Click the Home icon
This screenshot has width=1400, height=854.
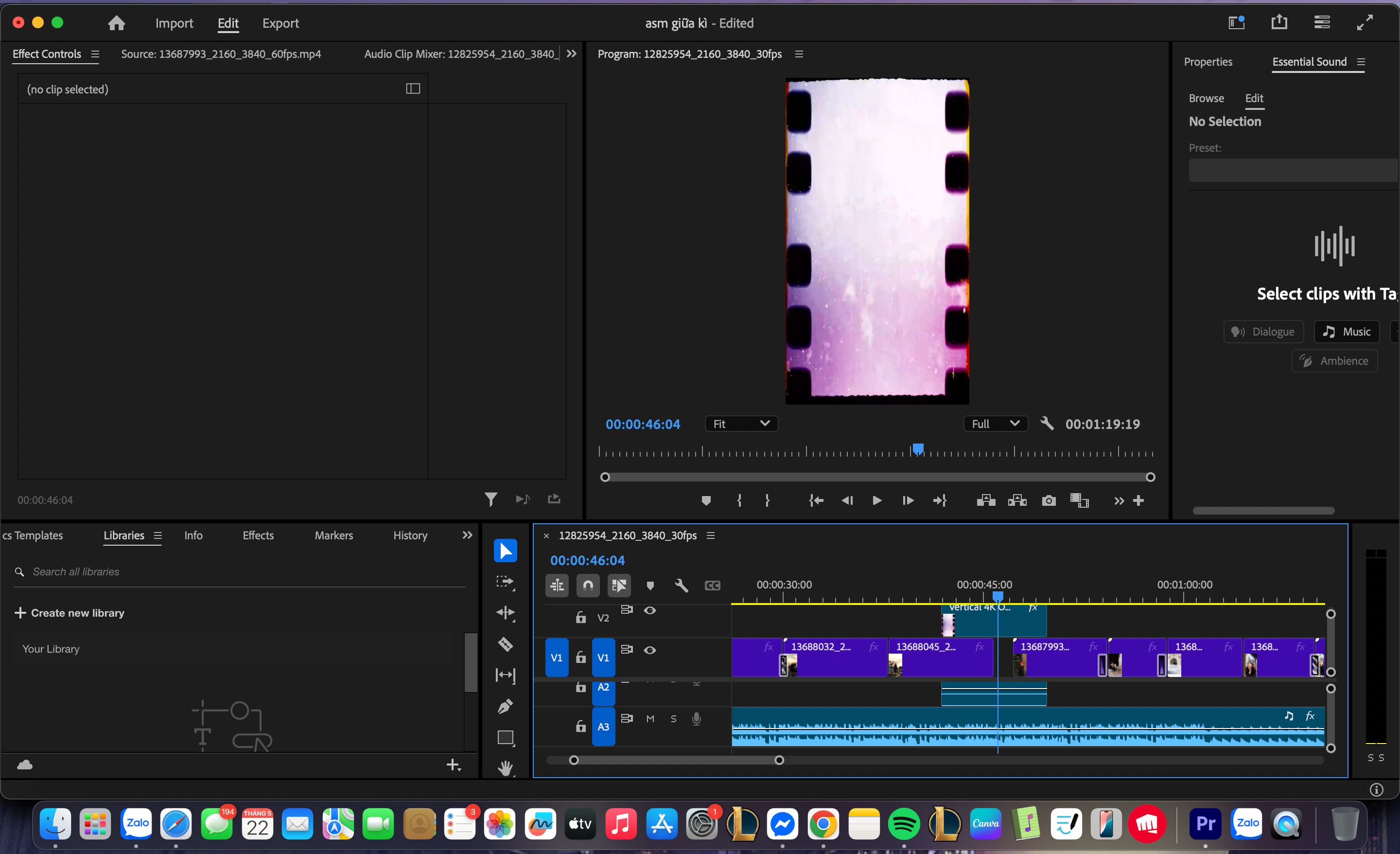click(x=117, y=23)
